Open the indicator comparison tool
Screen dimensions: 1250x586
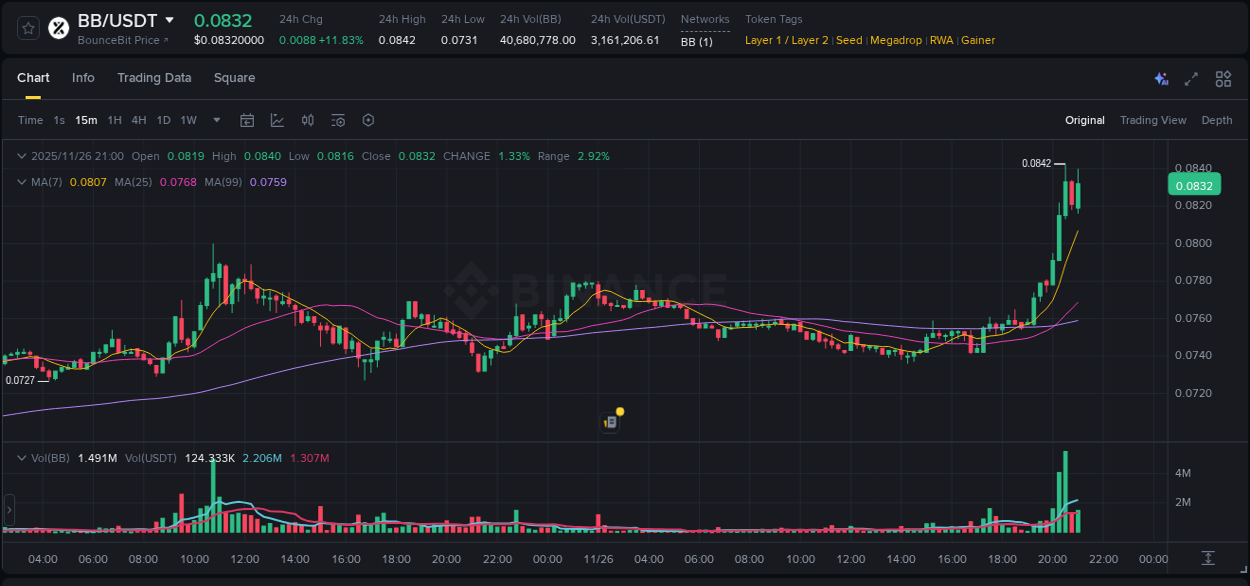click(308, 119)
